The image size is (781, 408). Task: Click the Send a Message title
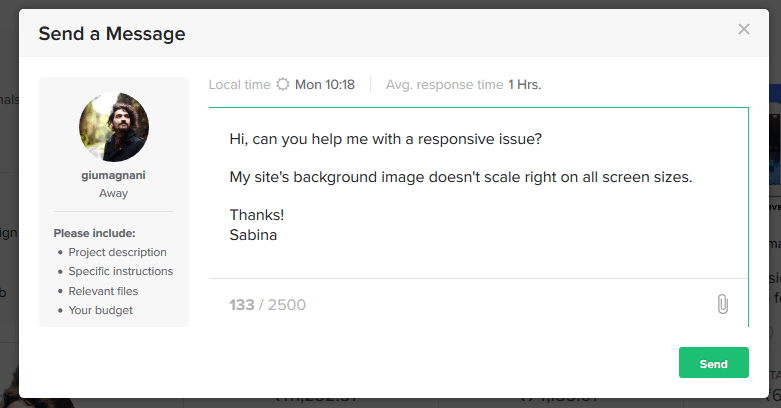112,34
